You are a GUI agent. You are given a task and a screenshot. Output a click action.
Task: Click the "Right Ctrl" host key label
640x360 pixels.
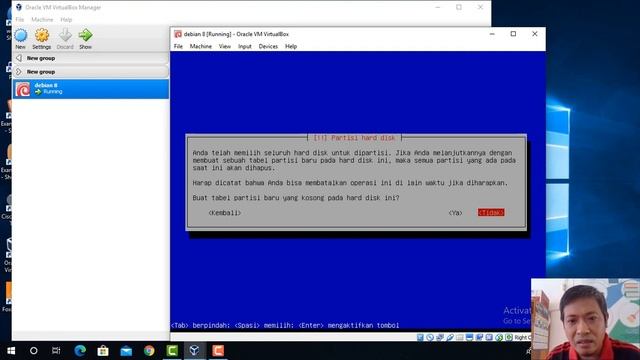click(x=523, y=338)
